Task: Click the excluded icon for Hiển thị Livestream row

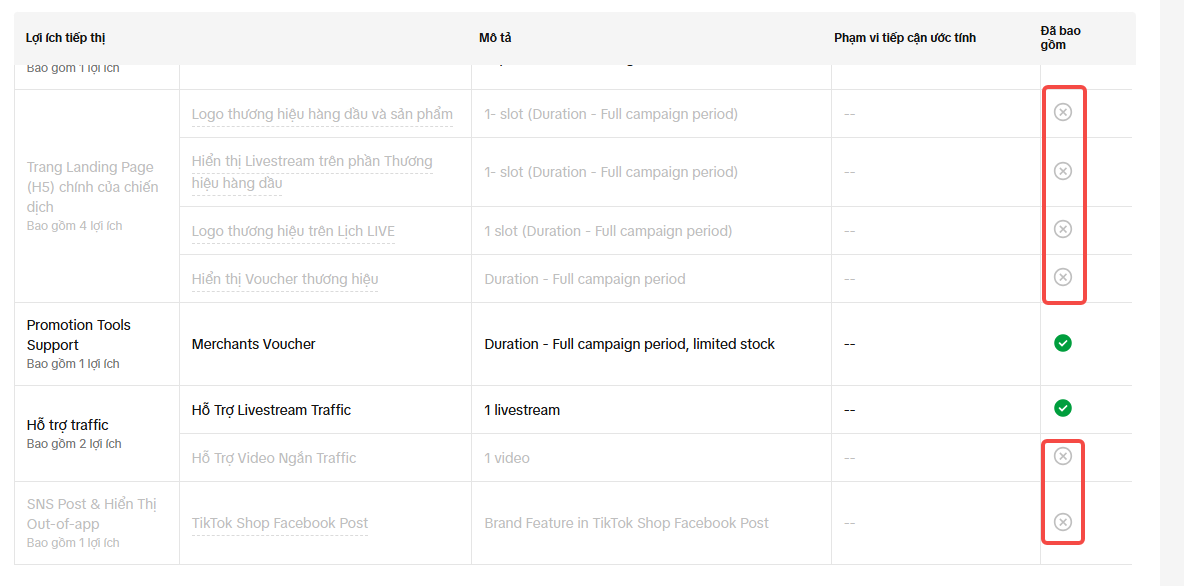Action: [1063, 171]
